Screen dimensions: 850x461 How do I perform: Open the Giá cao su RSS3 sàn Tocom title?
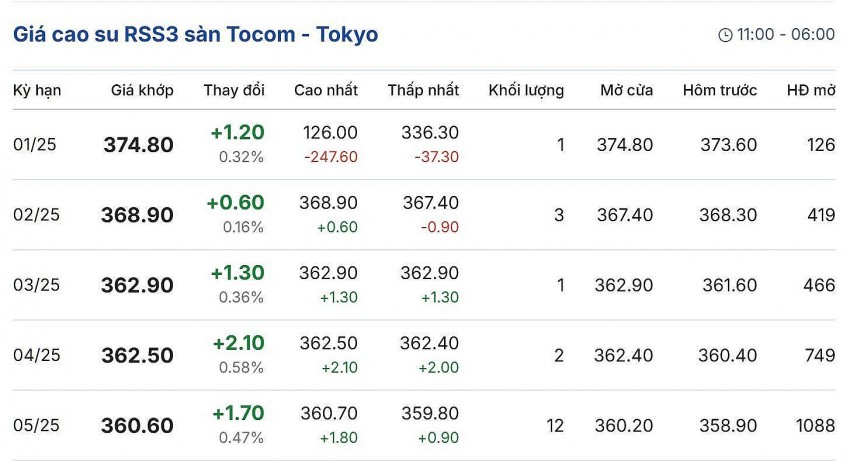(x=195, y=34)
